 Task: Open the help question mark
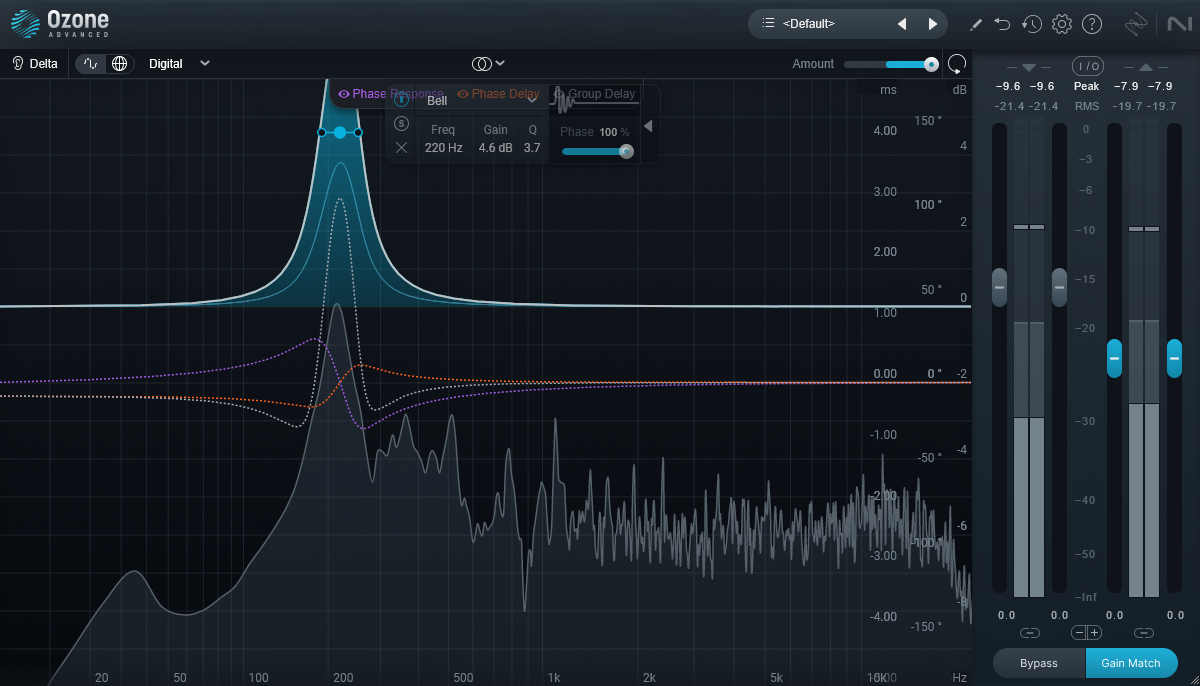[x=1092, y=24]
